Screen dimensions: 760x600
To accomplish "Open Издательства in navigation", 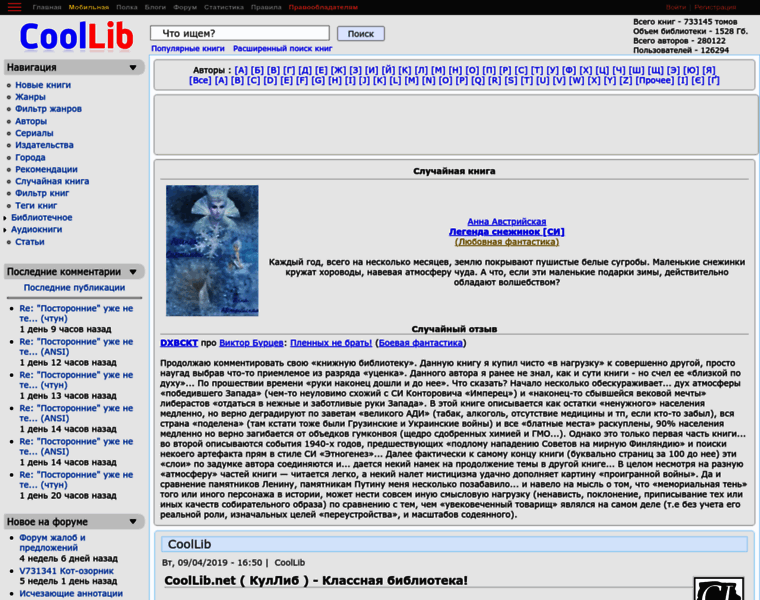I will point(44,145).
